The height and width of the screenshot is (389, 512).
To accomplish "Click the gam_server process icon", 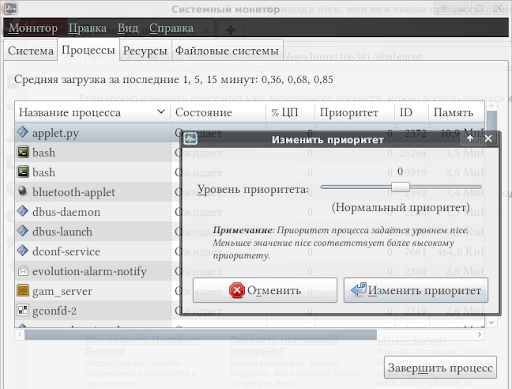I will click(23, 290).
